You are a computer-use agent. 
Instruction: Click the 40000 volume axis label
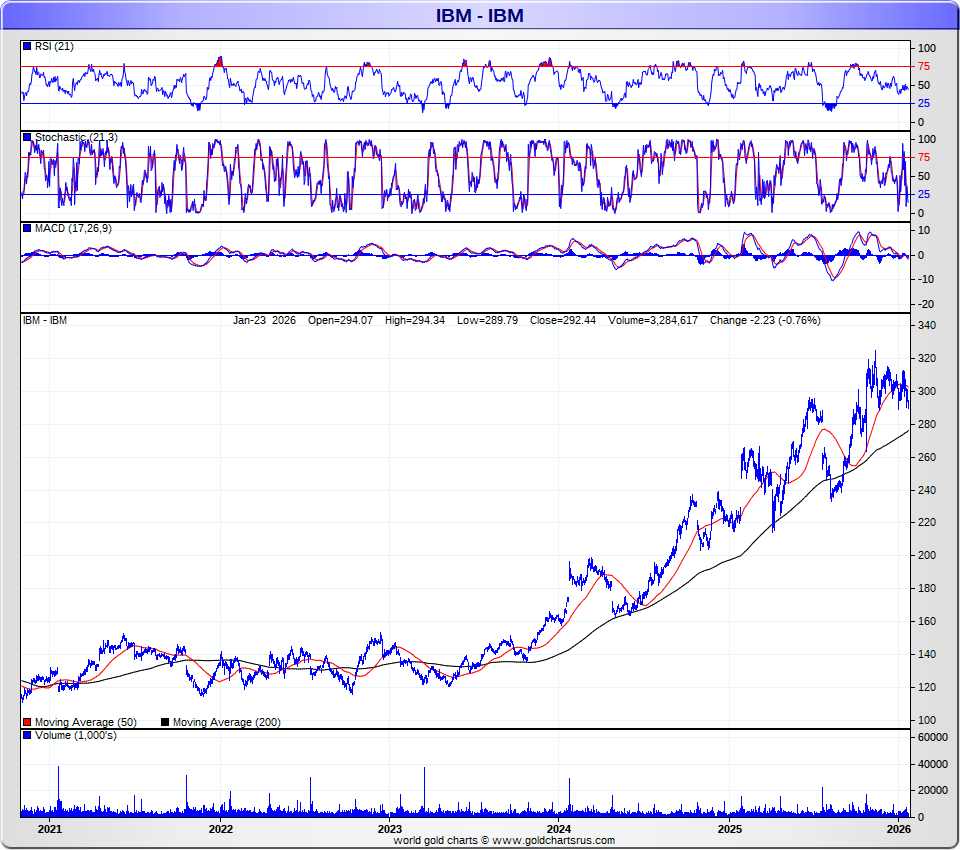tap(932, 765)
